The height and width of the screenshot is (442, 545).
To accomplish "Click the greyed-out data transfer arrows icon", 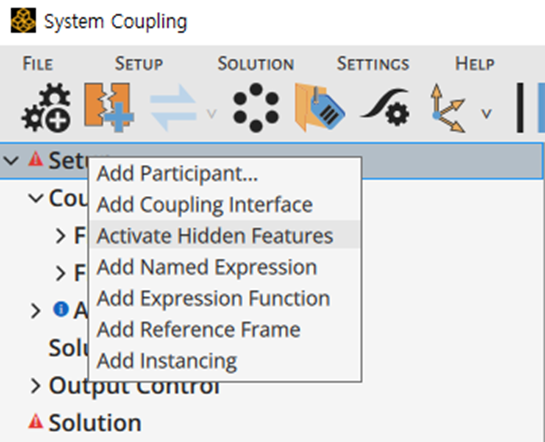I will [x=173, y=108].
